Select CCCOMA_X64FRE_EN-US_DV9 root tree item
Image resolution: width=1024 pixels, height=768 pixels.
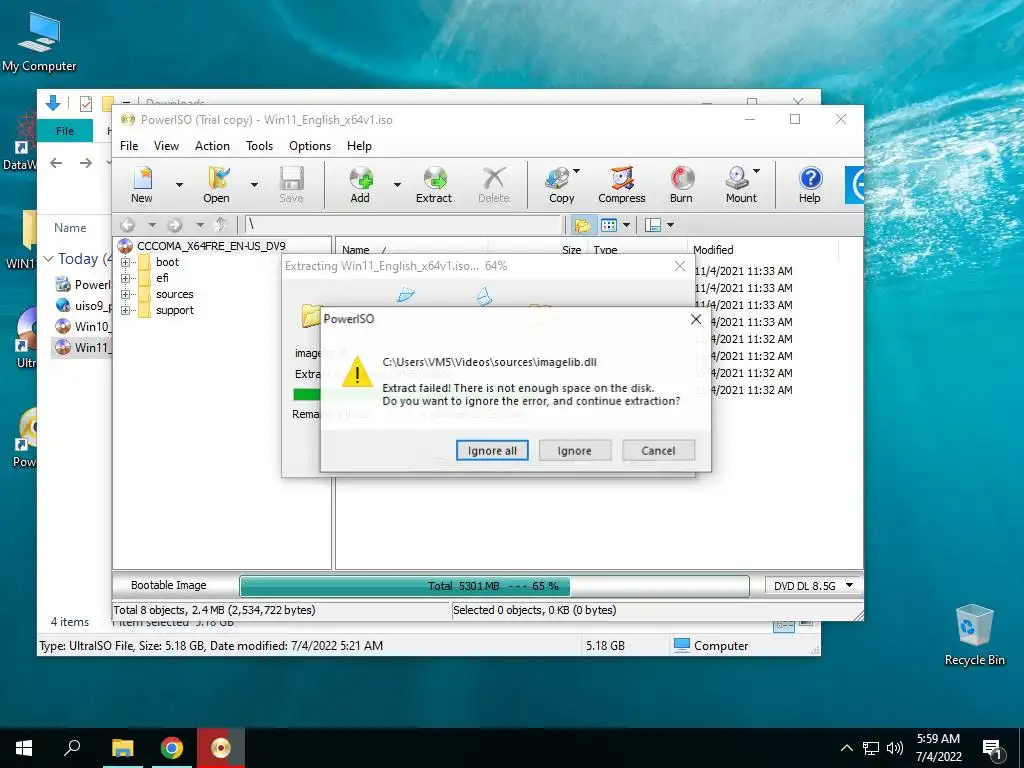(211, 246)
